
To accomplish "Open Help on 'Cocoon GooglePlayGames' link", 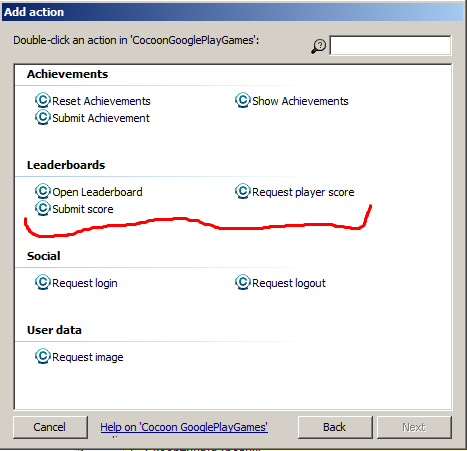I will click(184, 427).
